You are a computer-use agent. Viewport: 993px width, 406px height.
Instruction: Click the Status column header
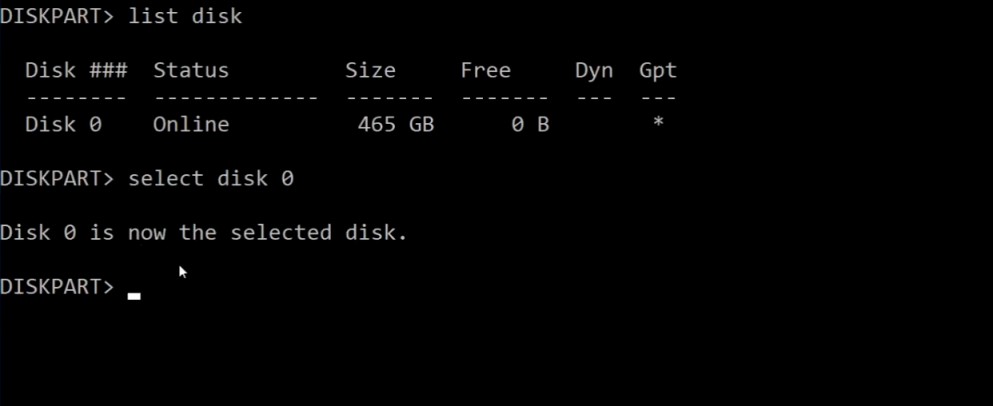[x=191, y=70]
